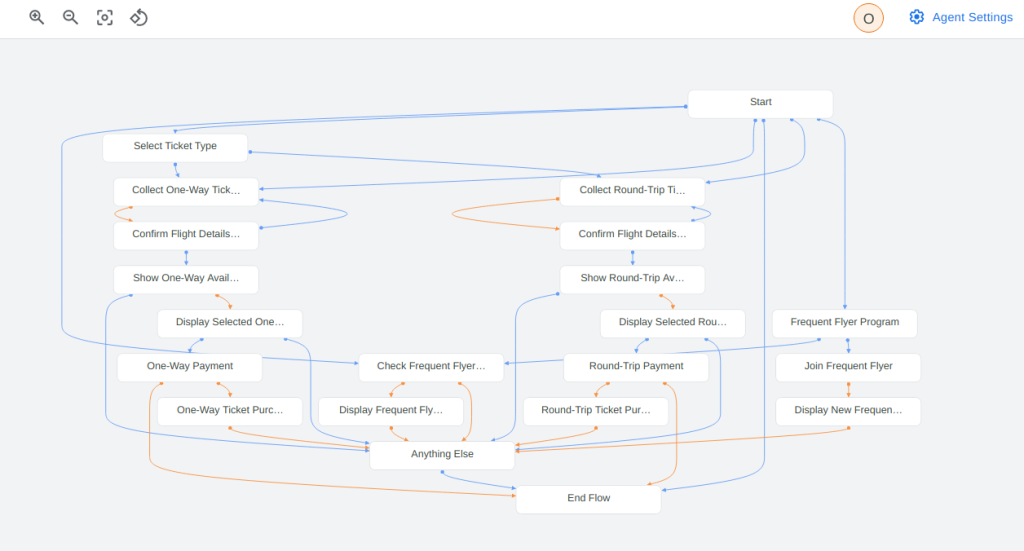Select the Show One-Way Availability node
The image size is (1024, 551).
tap(186, 279)
